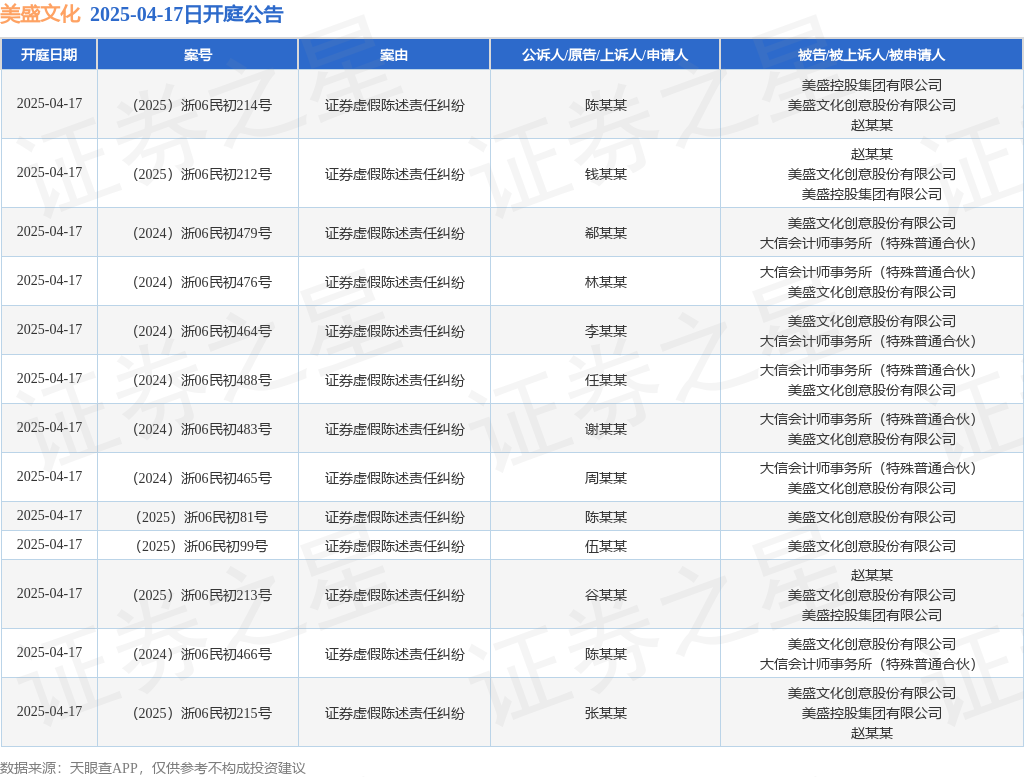
Task: Click the 数据来源 天眼查APP footer note
Action: coord(153,768)
